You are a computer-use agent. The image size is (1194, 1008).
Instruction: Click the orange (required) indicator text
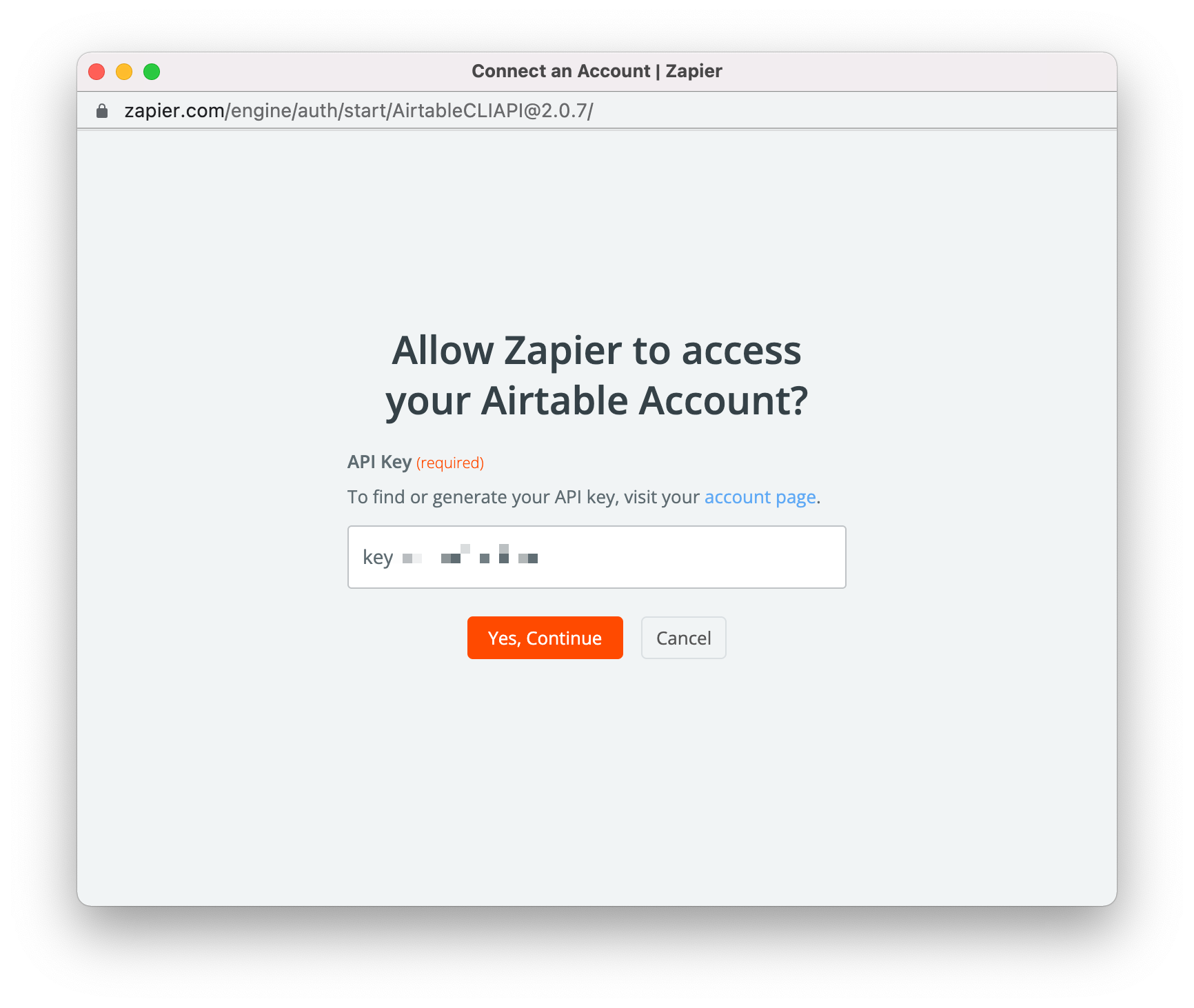(450, 463)
